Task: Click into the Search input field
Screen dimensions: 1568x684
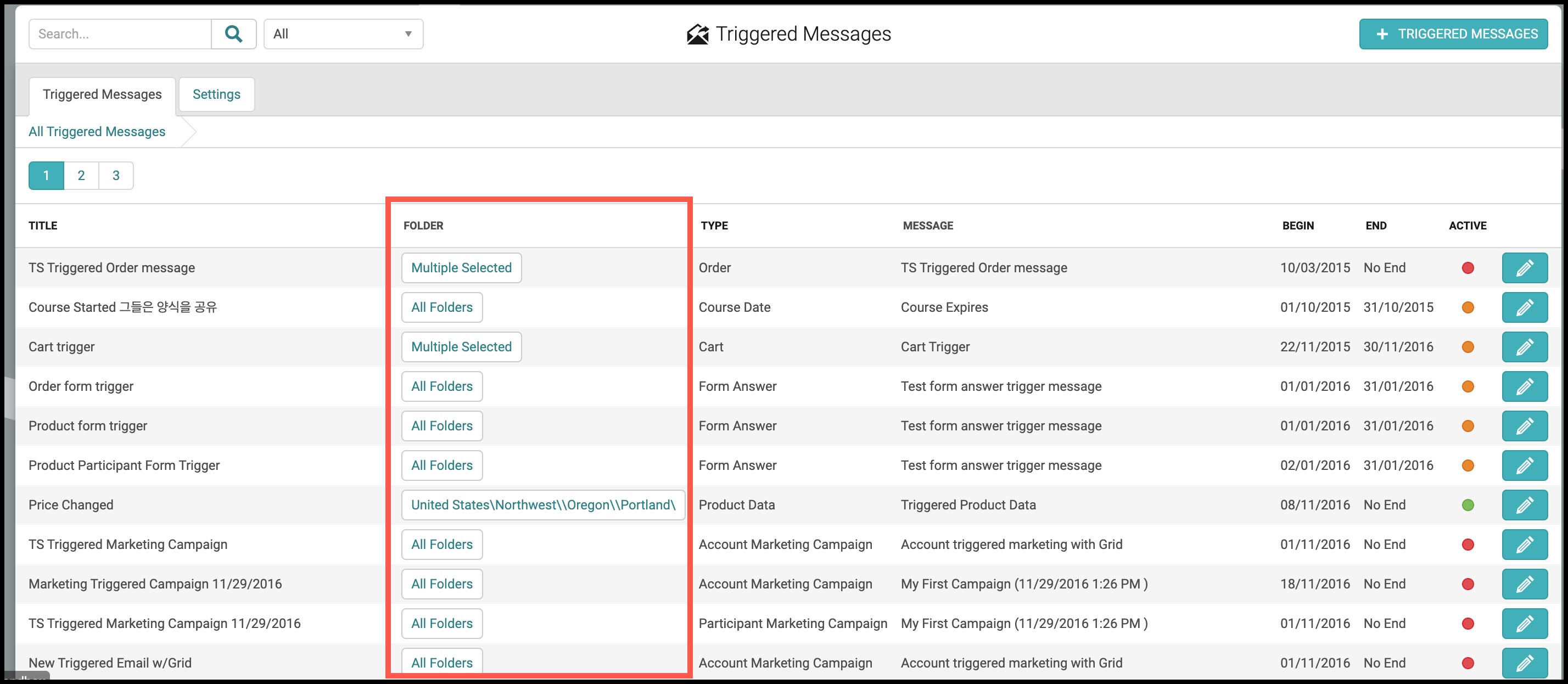Action: [121, 34]
